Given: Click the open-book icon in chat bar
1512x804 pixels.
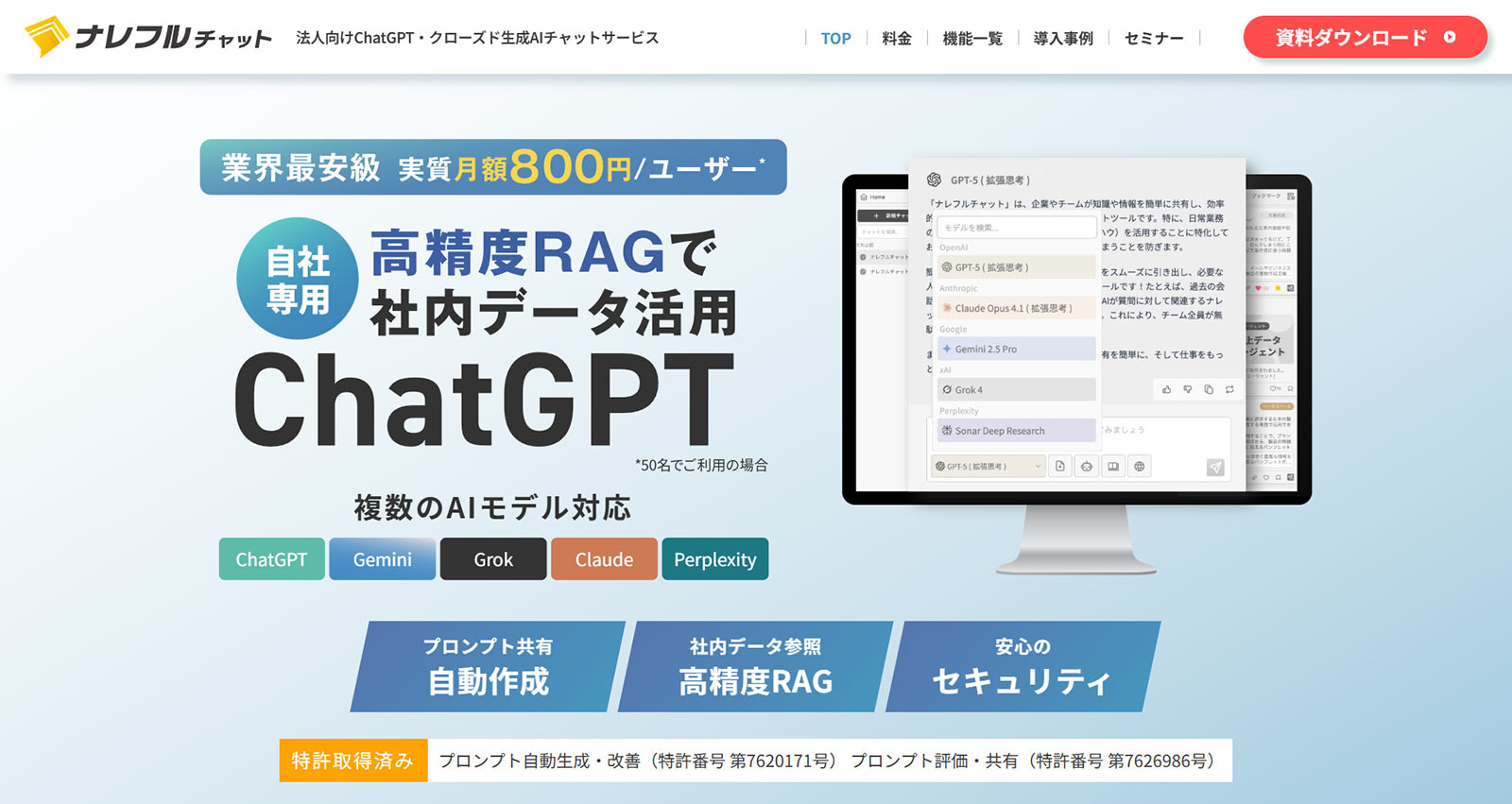Looking at the screenshot, I should pyautogui.click(x=1113, y=466).
